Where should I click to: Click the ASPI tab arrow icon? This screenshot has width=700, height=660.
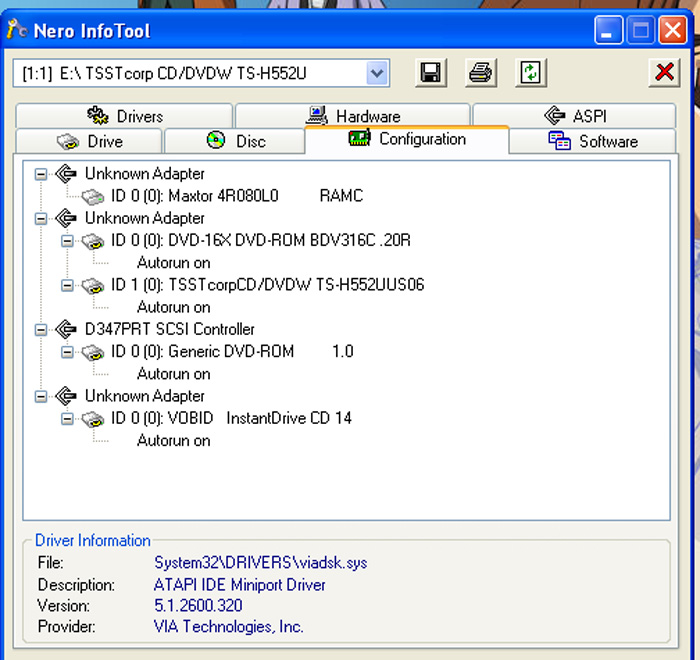coord(555,115)
